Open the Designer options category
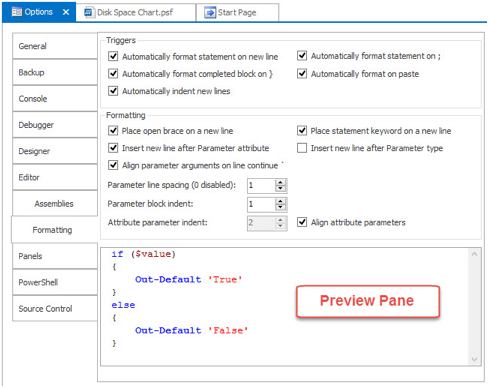The image size is (488, 387). pyautogui.click(x=55, y=151)
